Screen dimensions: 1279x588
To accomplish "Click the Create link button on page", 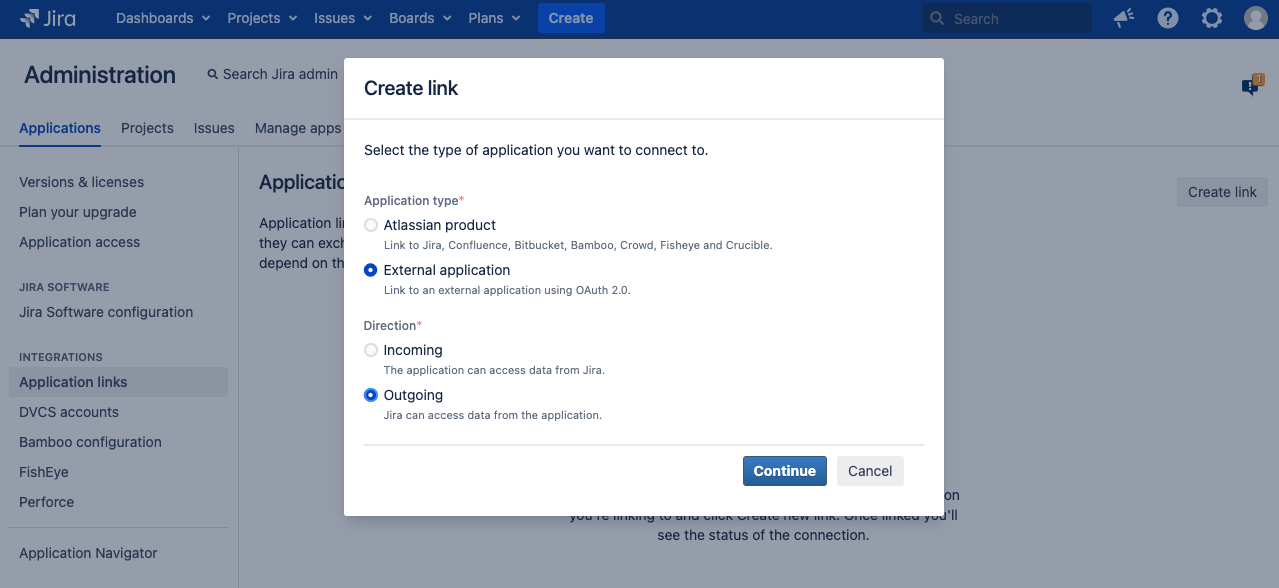I will pos(1222,192).
